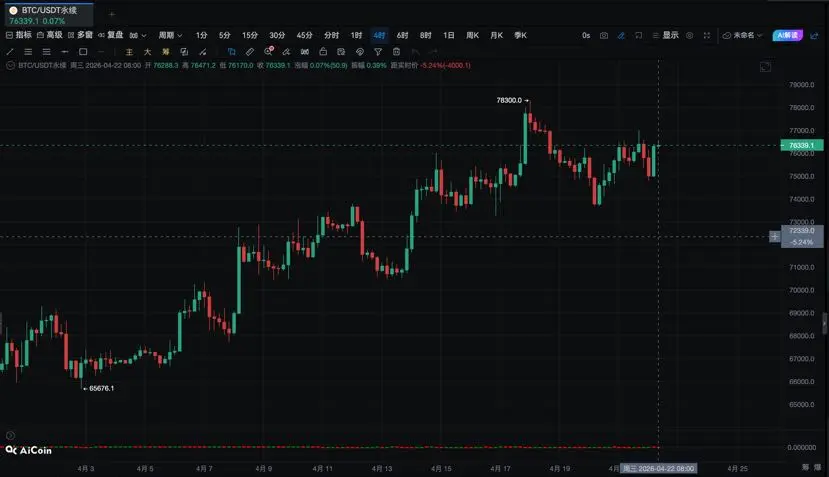The height and width of the screenshot is (477, 829).
Task: Select the horizontal ray line tool
Action: [65, 52]
